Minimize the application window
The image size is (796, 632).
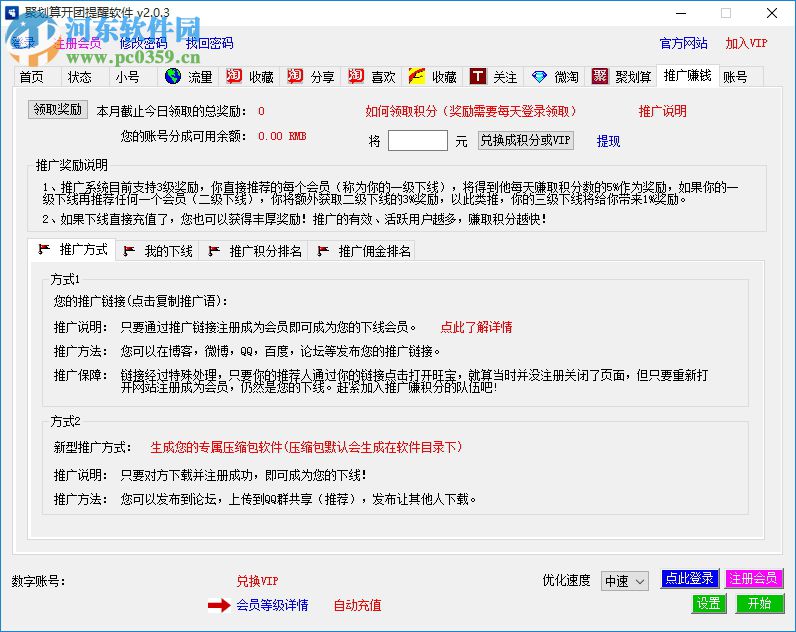pos(681,13)
